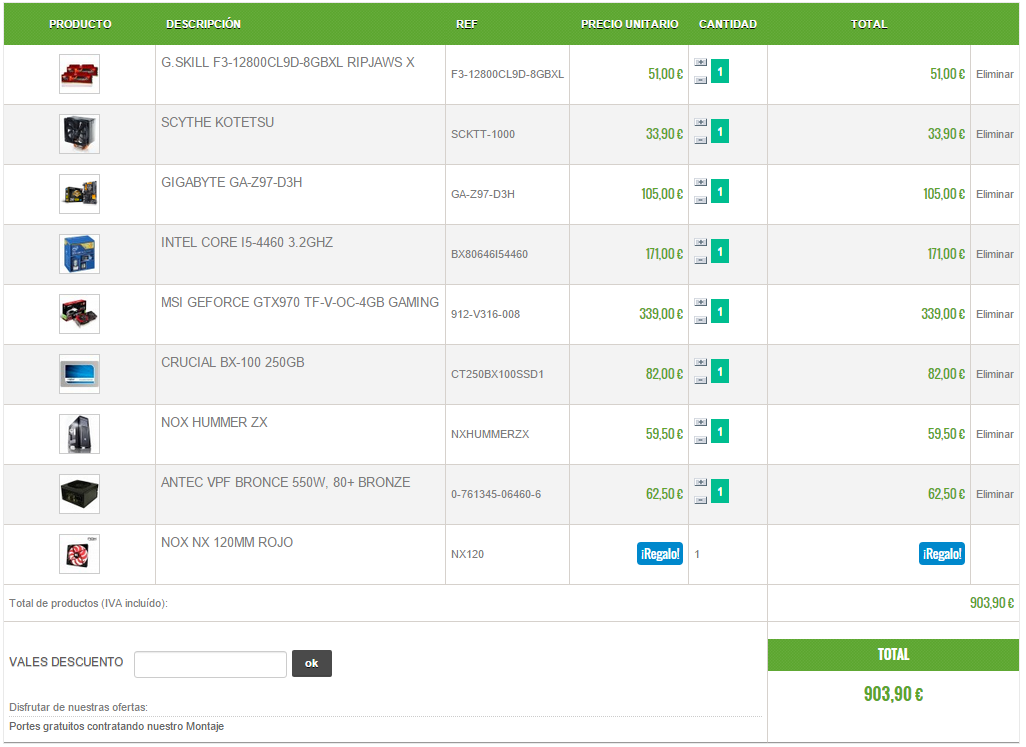Click the Vales Descuento input field
This screenshot has width=1026, height=747.
(210, 665)
